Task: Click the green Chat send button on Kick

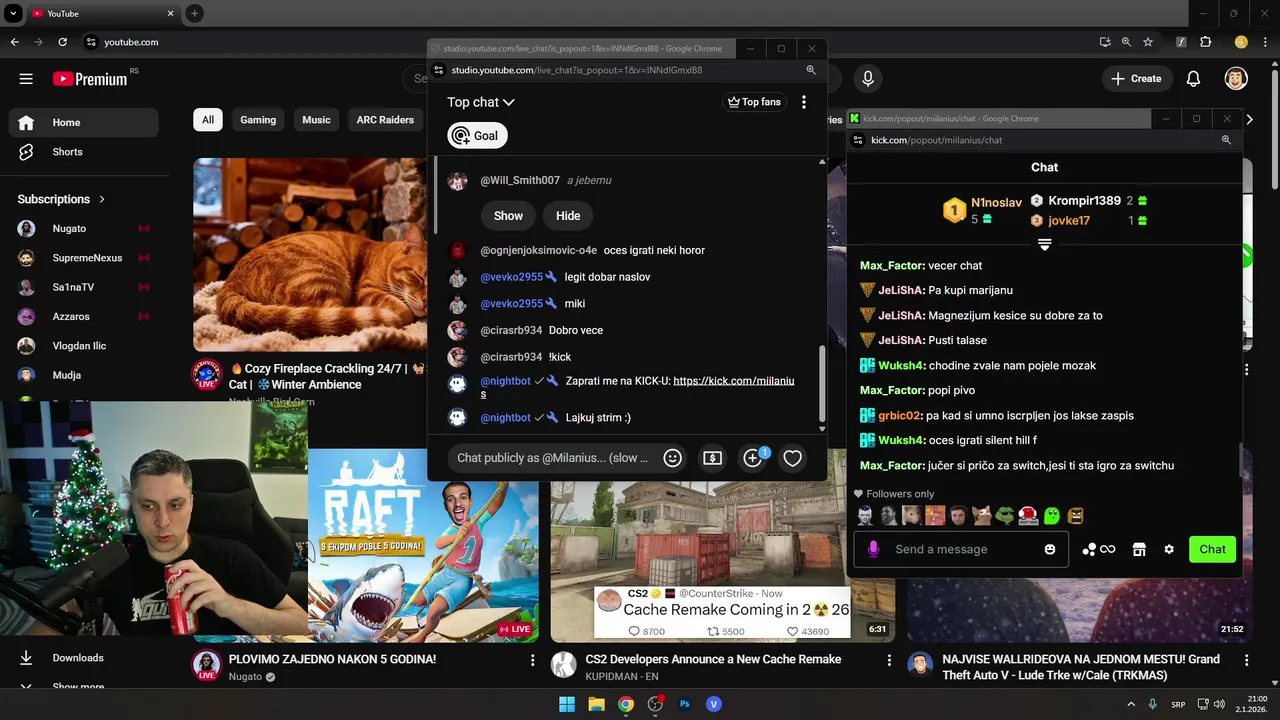Action: (1212, 549)
